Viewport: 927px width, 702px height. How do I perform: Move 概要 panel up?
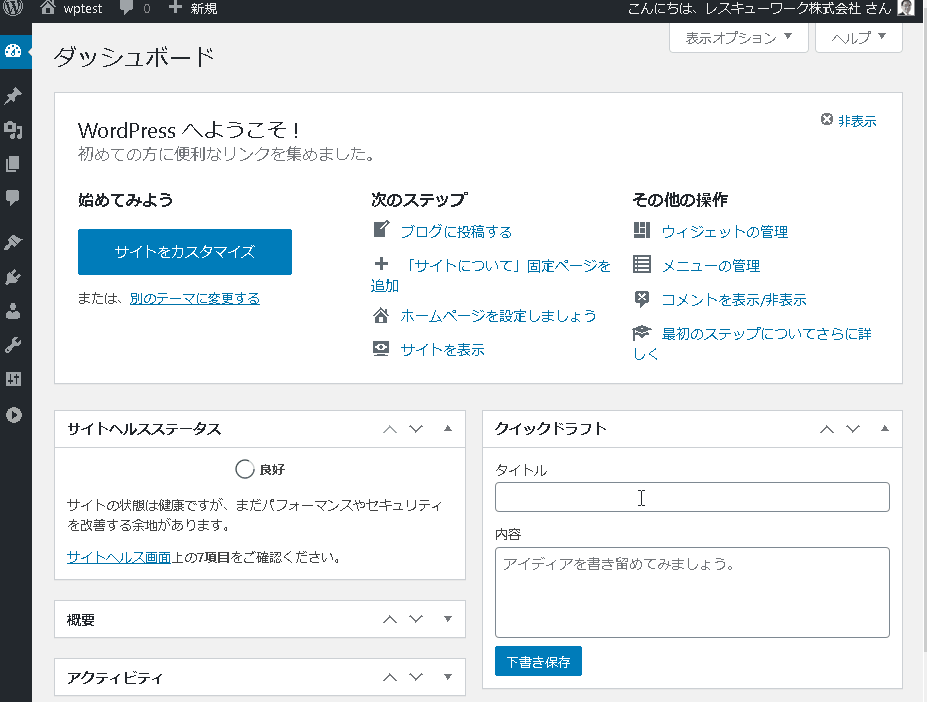[390, 619]
